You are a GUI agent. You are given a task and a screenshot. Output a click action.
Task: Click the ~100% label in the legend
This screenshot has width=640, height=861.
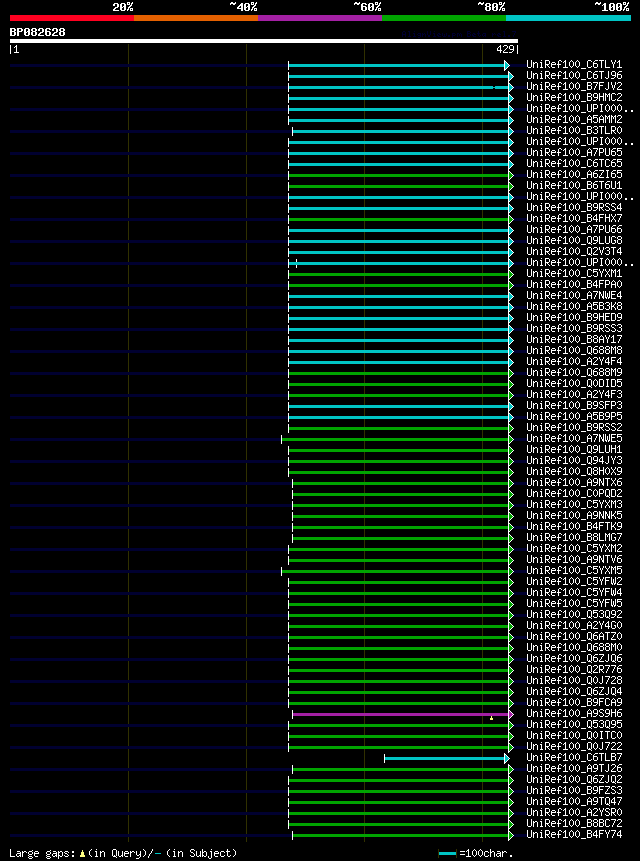[x=612, y=7]
